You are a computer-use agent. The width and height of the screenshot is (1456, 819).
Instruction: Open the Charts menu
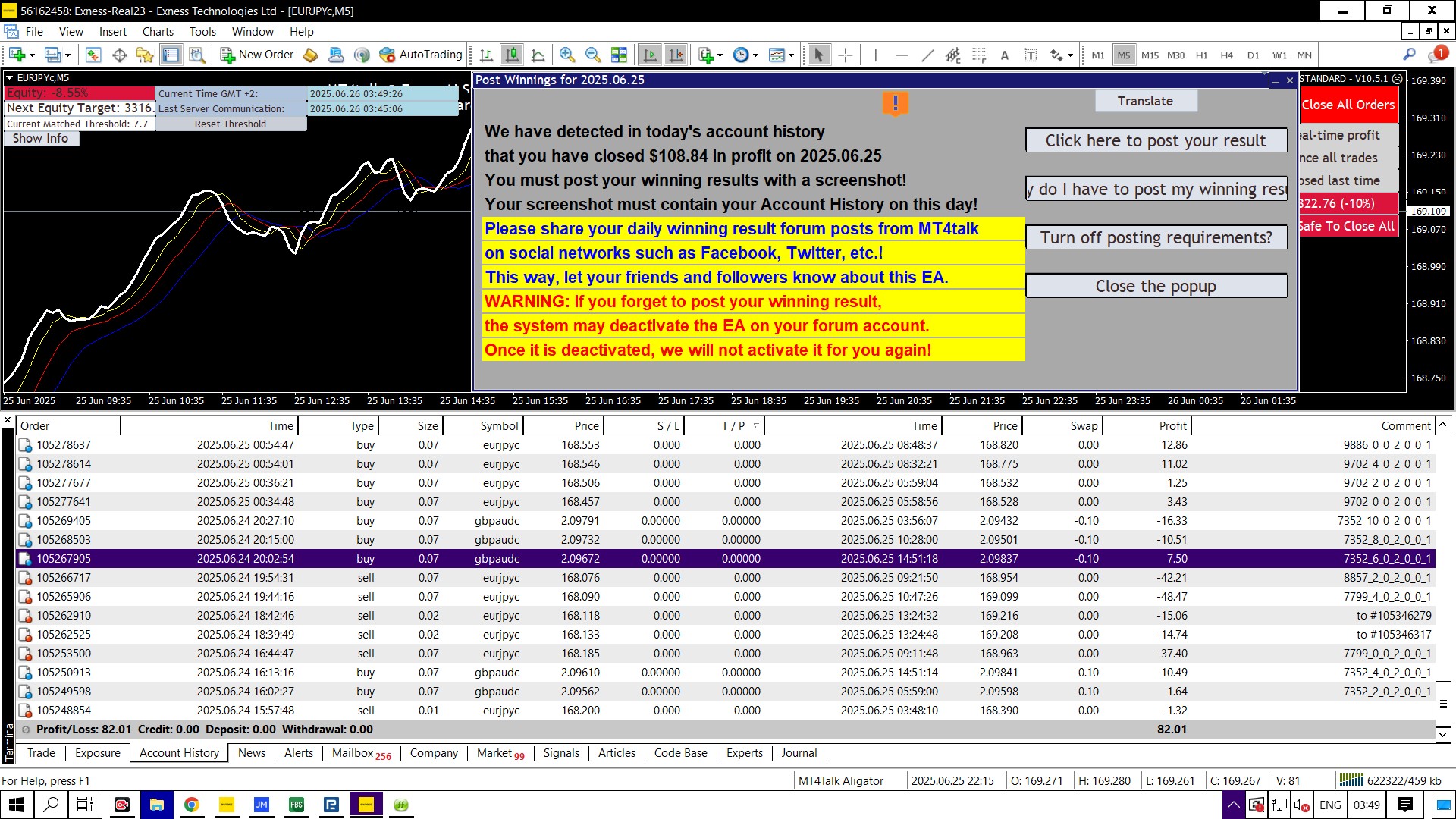coord(158,32)
